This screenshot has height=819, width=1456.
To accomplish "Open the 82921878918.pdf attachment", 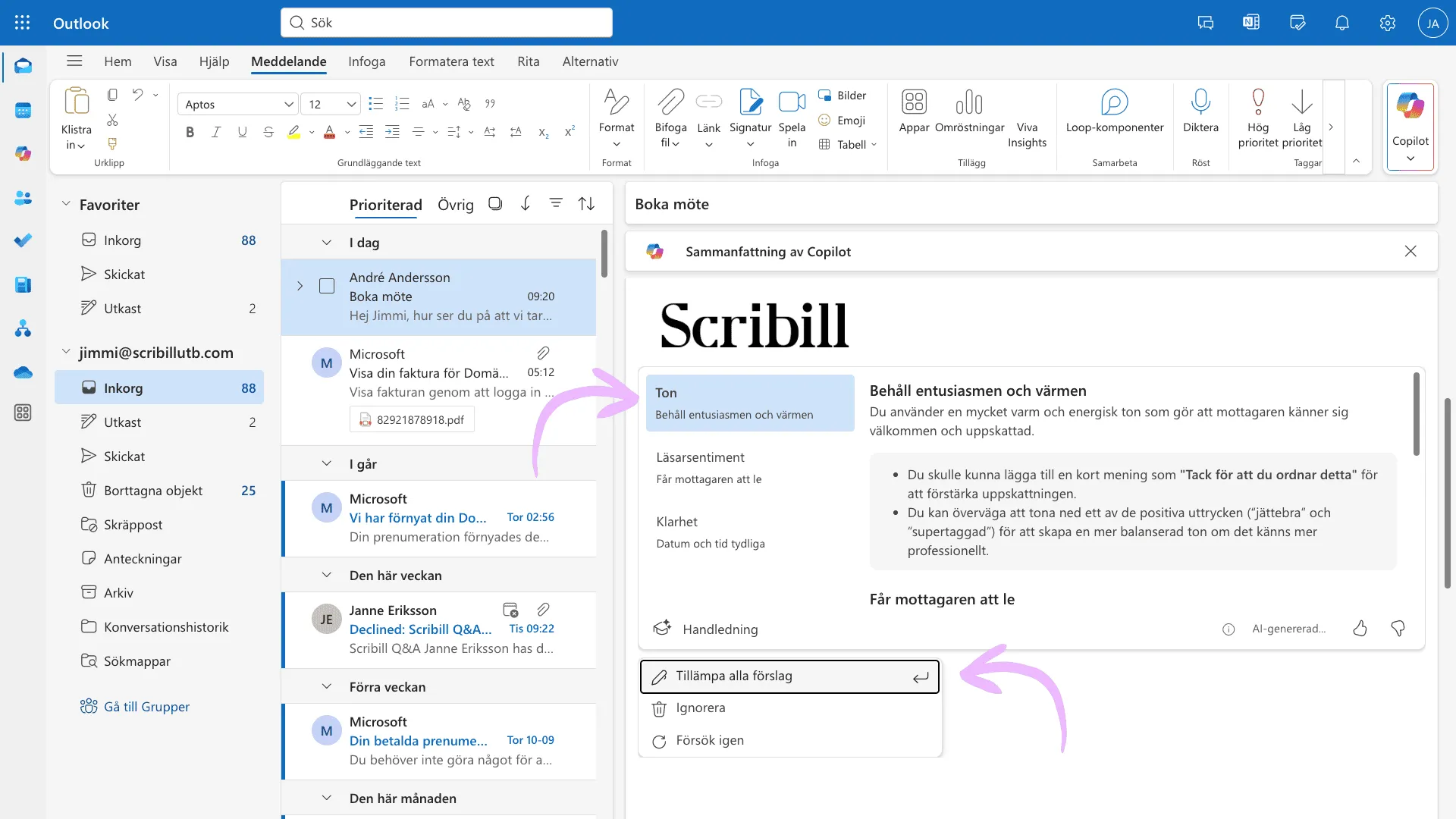I will coord(412,419).
